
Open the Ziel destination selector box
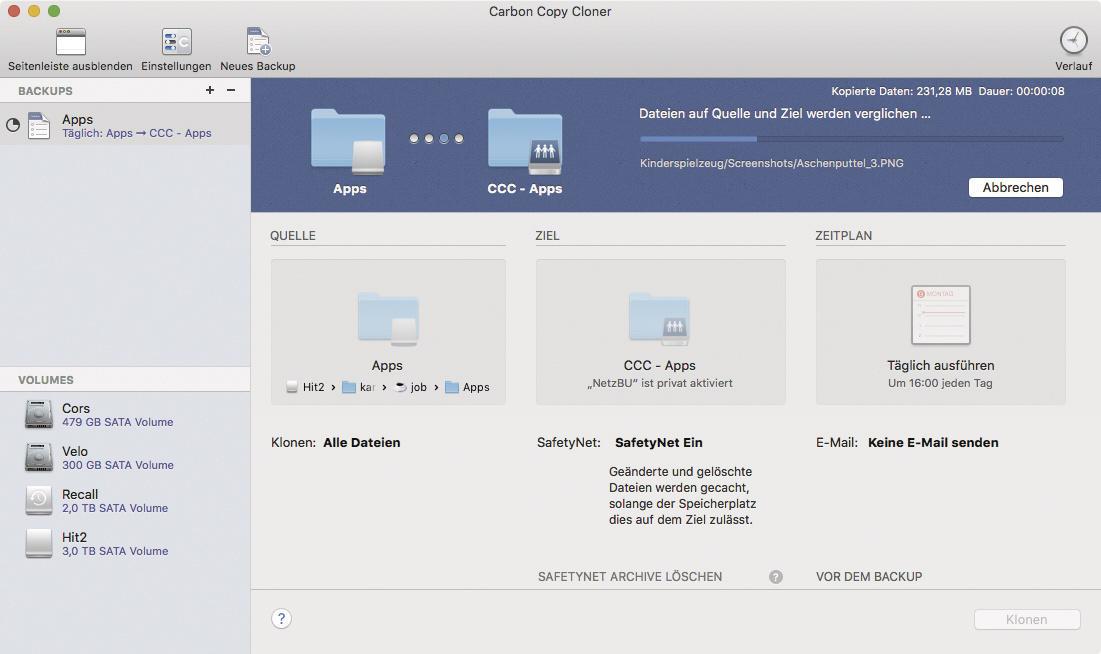tap(661, 332)
